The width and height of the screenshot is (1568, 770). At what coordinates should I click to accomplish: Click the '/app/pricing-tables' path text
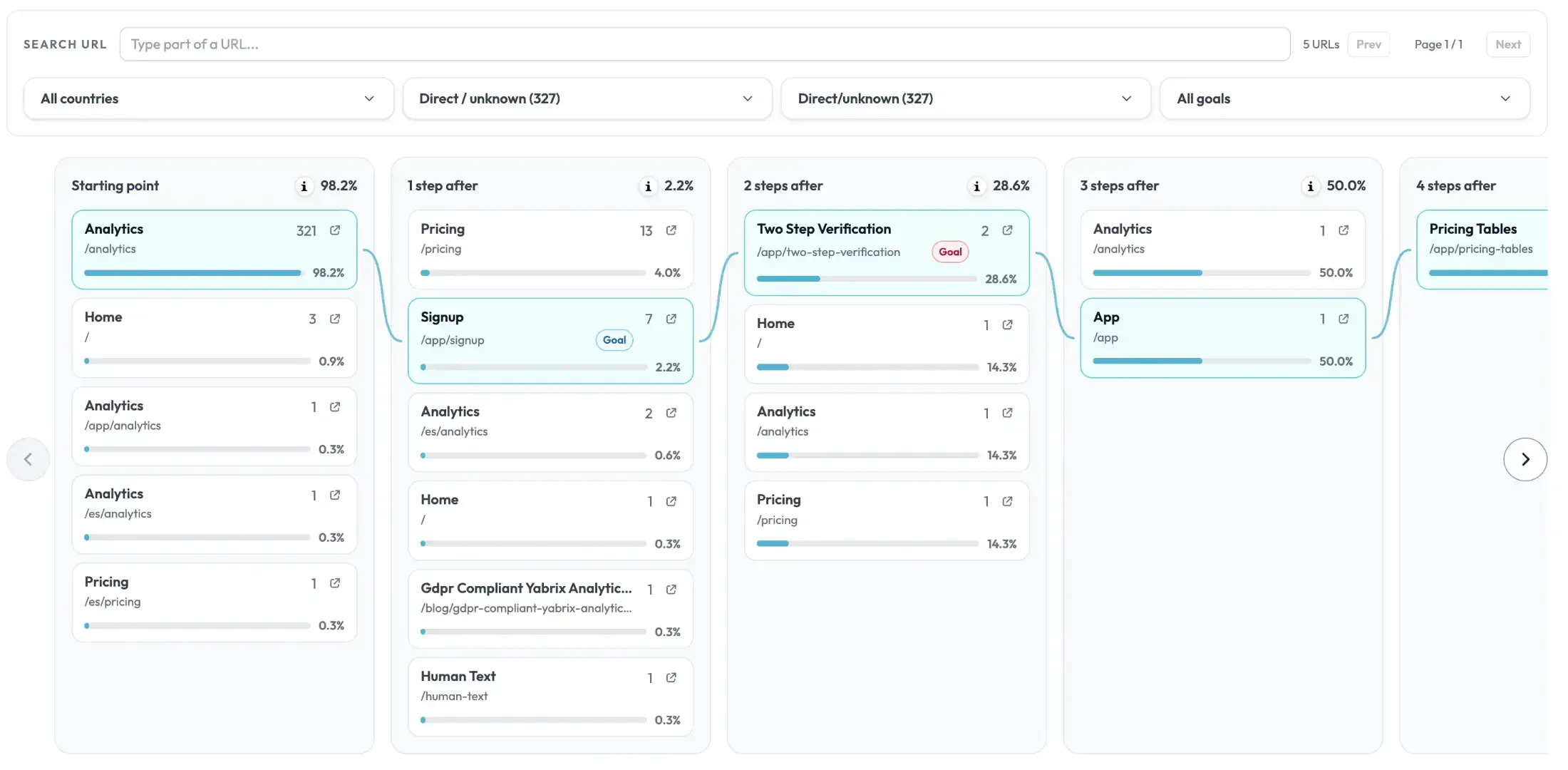1481,249
